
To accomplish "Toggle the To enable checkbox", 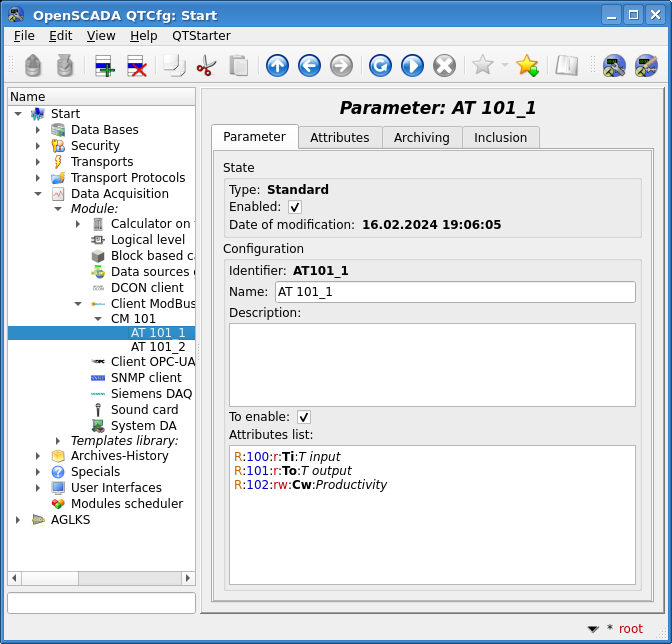I will tap(304, 417).
